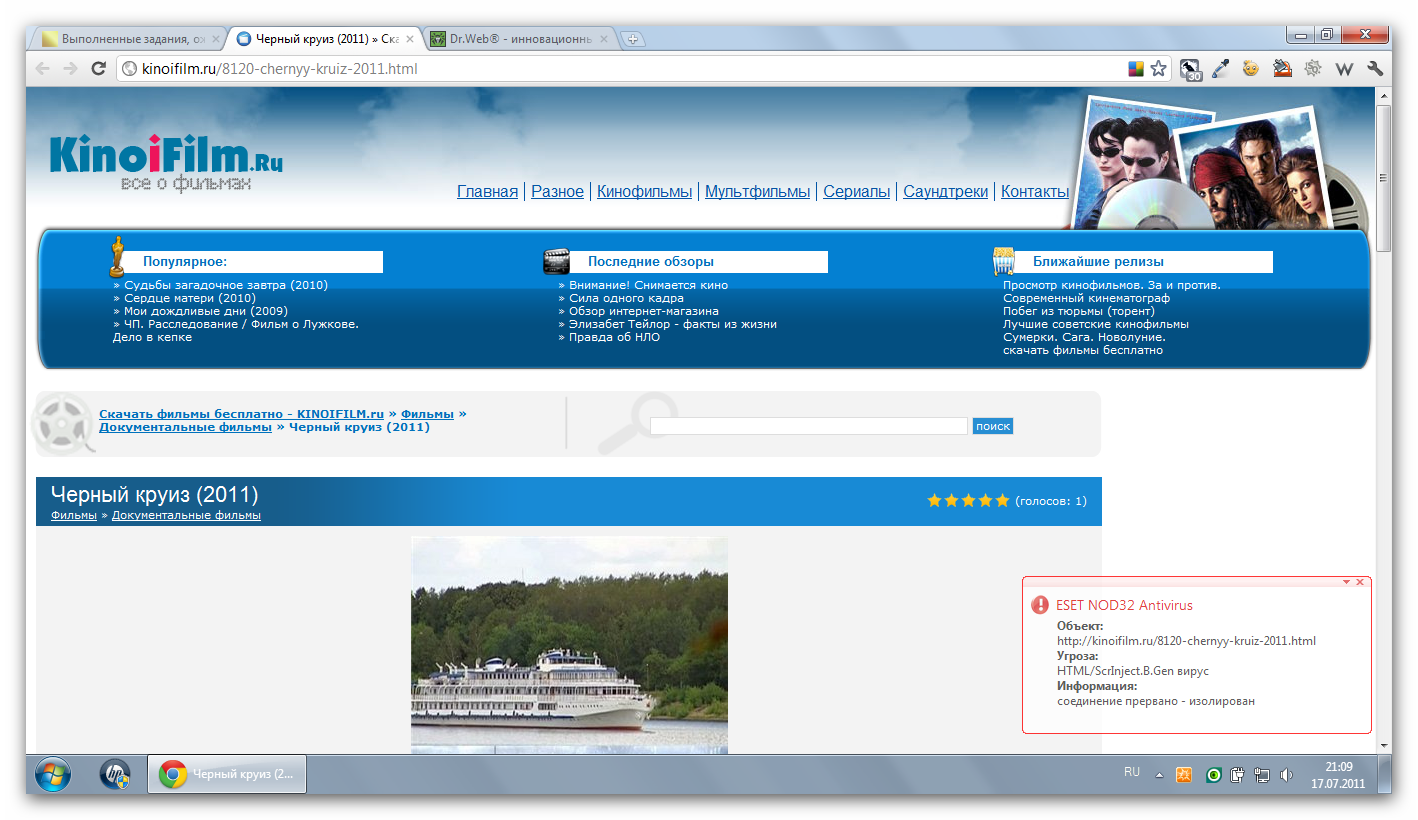Open the extension icon with 30 badge
1418x820 pixels.
click(x=1190, y=69)
